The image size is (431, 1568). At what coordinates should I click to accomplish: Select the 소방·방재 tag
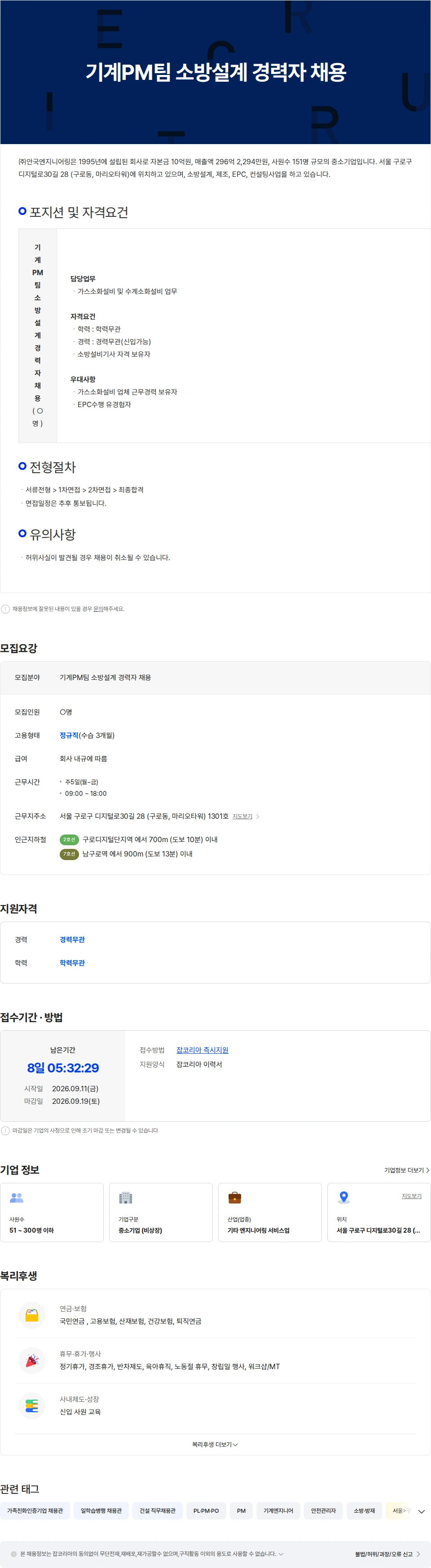[364, 1511]
